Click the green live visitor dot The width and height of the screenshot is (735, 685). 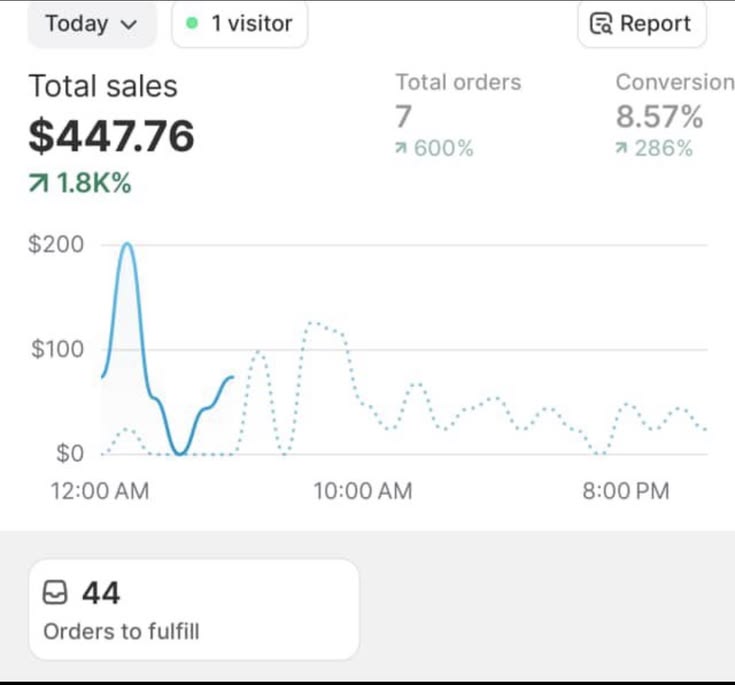(x=192, y=23)
